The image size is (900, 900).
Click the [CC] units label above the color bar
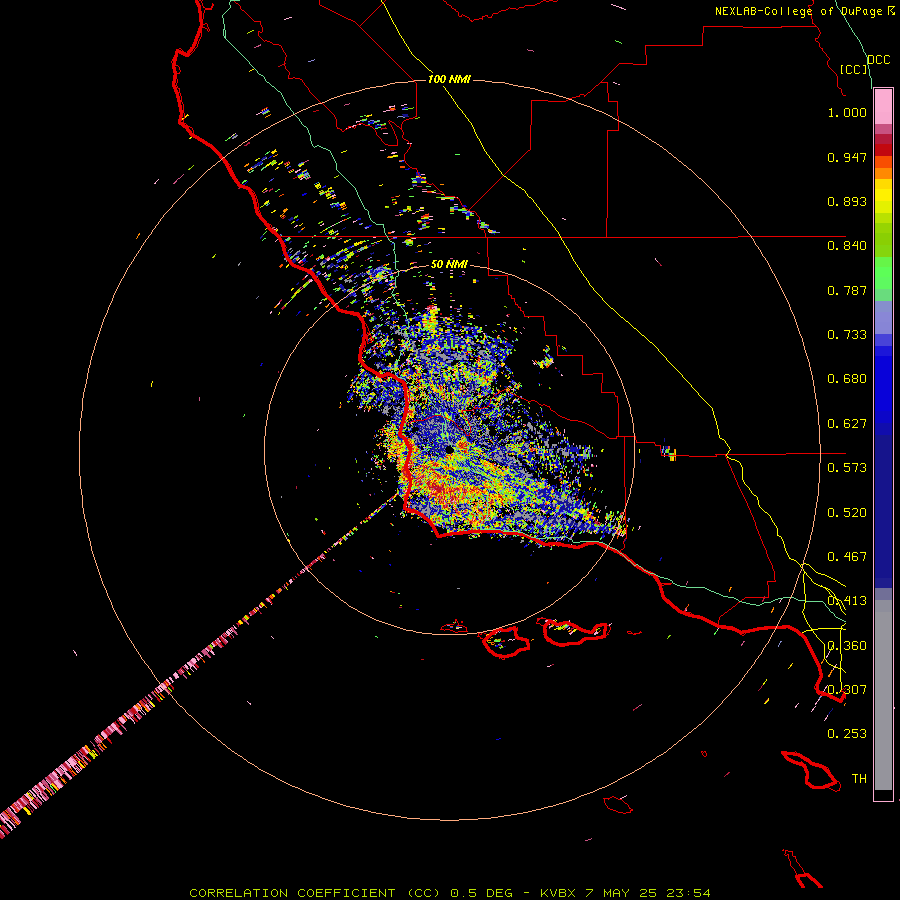[854, 69]
